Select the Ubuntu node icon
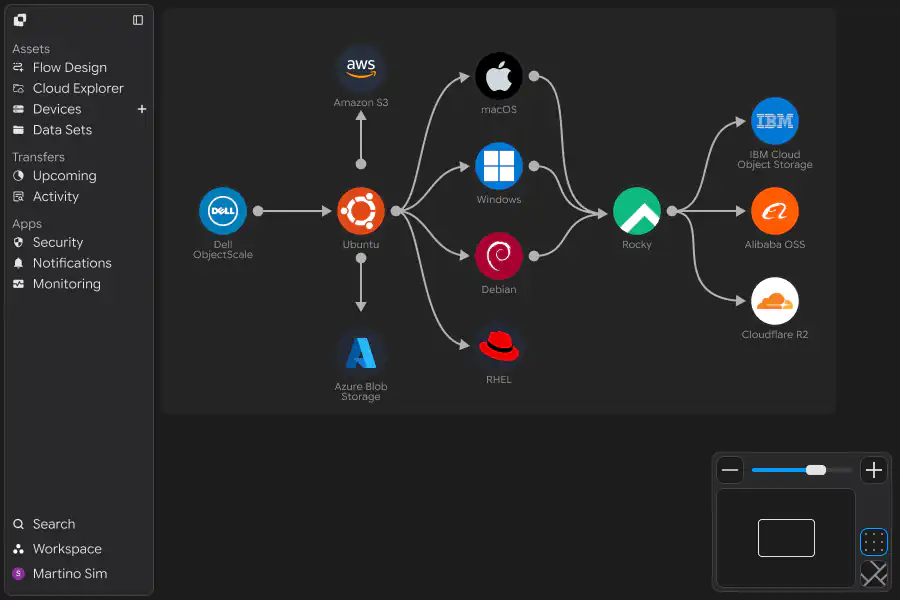Image resolution: width=900 pixels, height=600 pixels. (x=361, y=211)
